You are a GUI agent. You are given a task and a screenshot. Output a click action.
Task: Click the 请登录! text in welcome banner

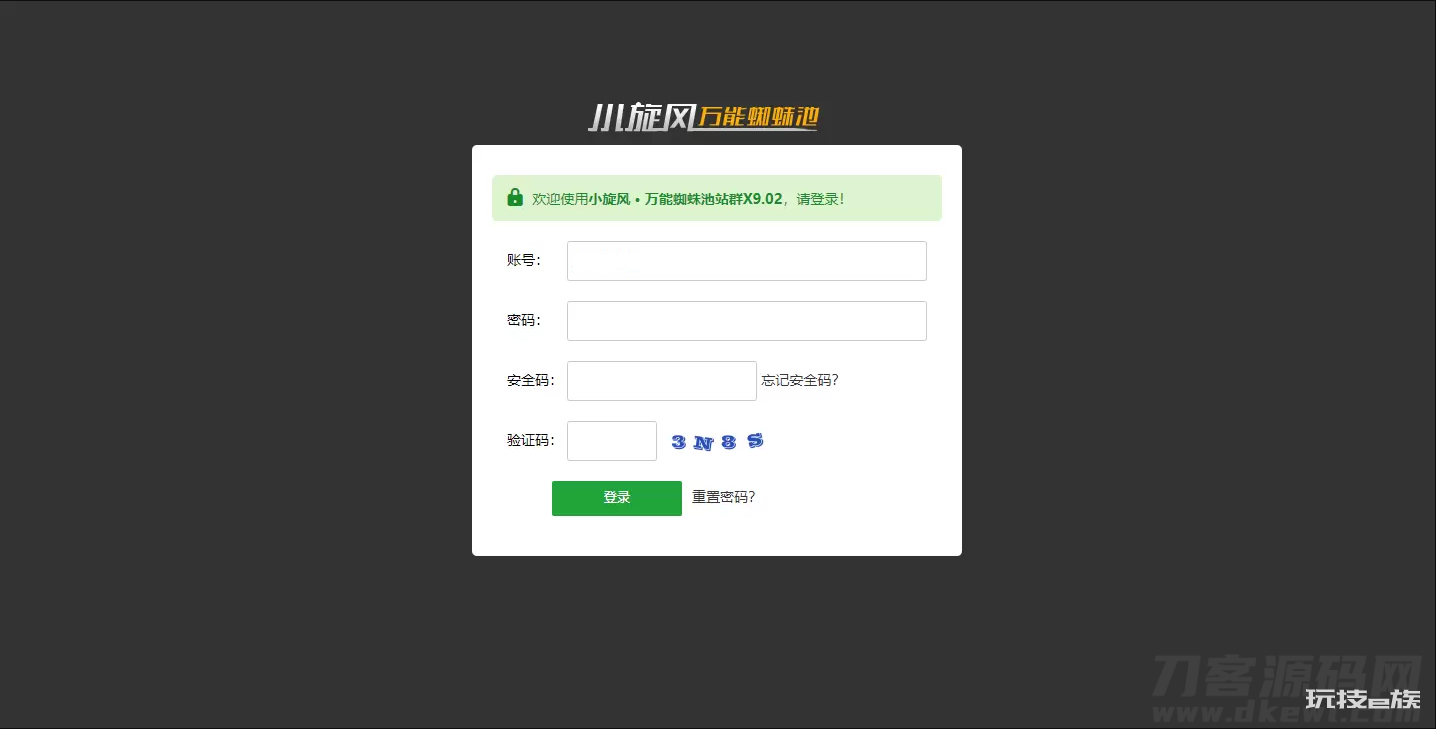pyautogui.click(x=820, y=198)
